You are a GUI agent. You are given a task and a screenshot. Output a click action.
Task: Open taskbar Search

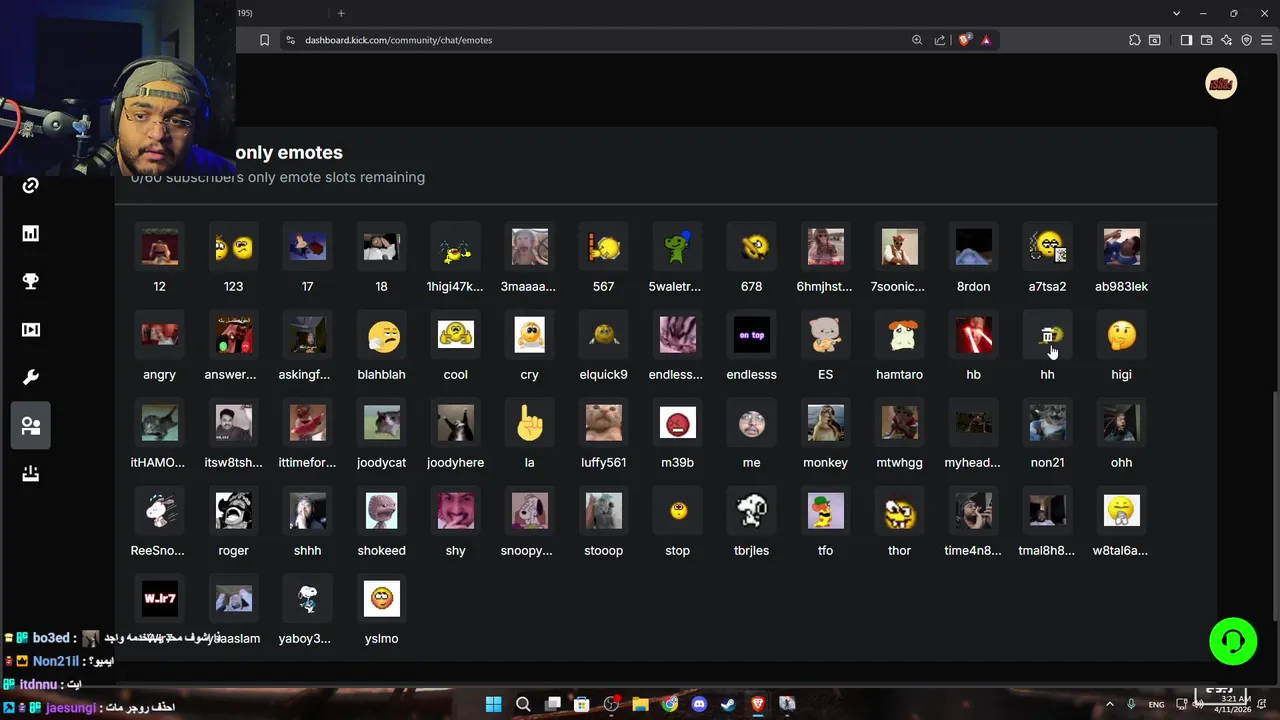(x=523, y=704)
